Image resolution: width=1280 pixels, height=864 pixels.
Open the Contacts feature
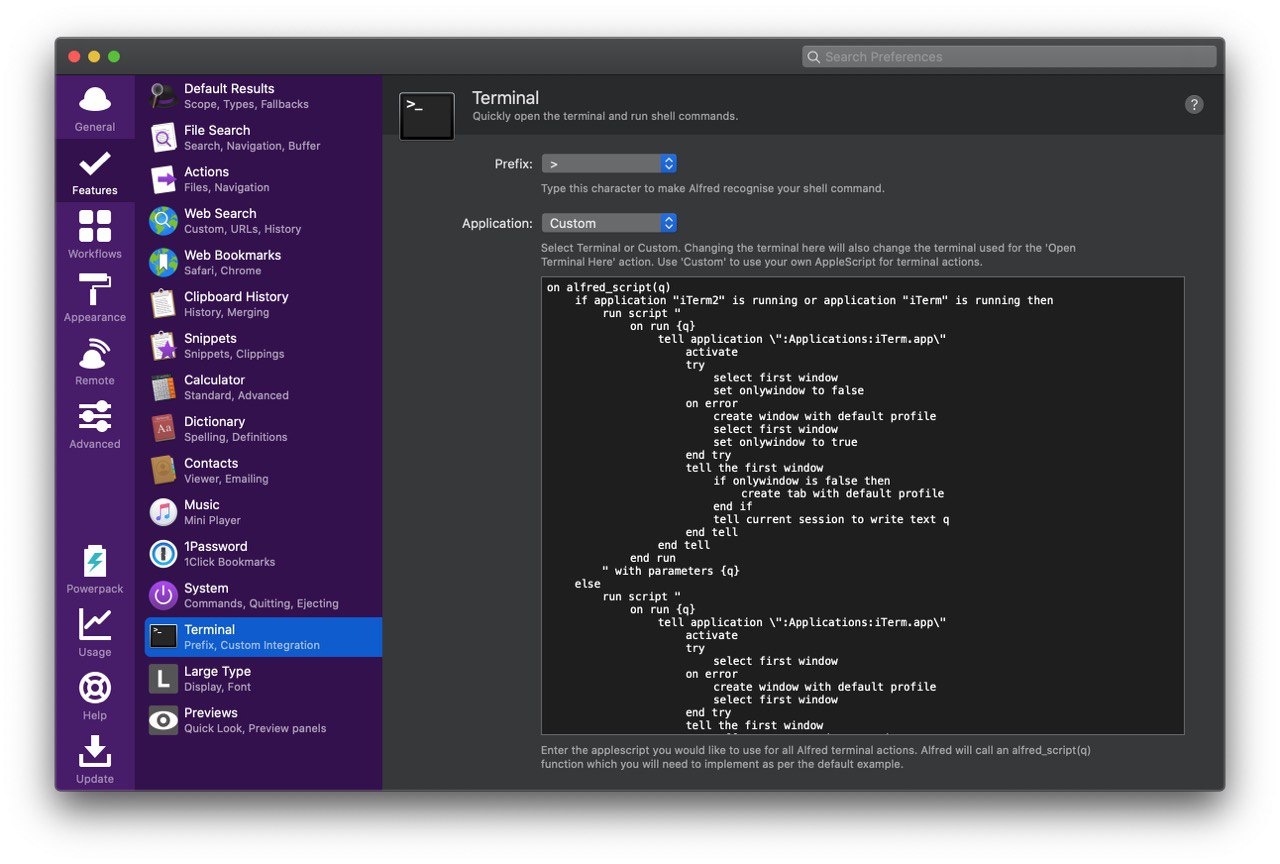tap(263, 471)
